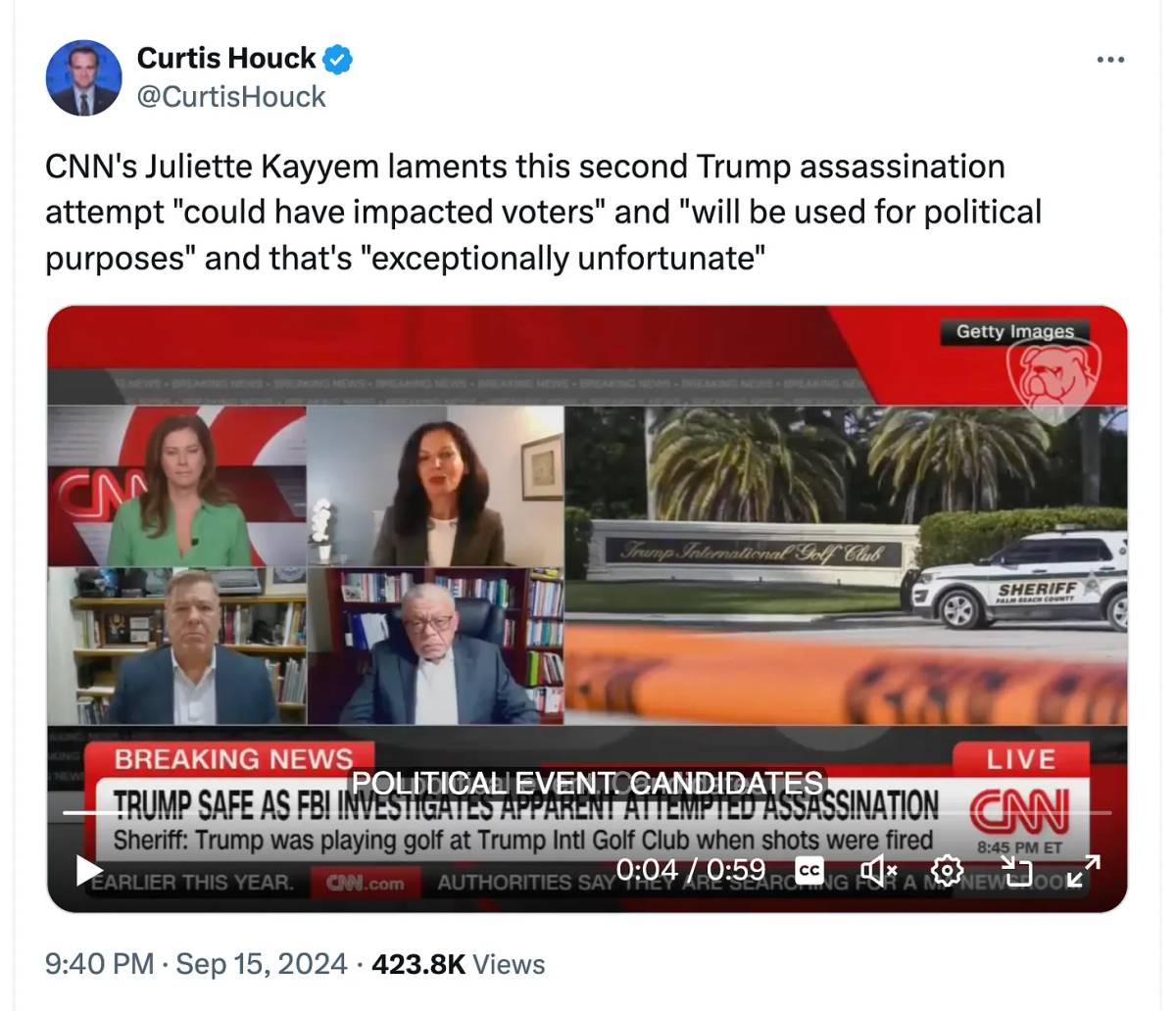Screen dimensions: 1176x1011
Task: Play the embedded video
Action: pos(89,869)
